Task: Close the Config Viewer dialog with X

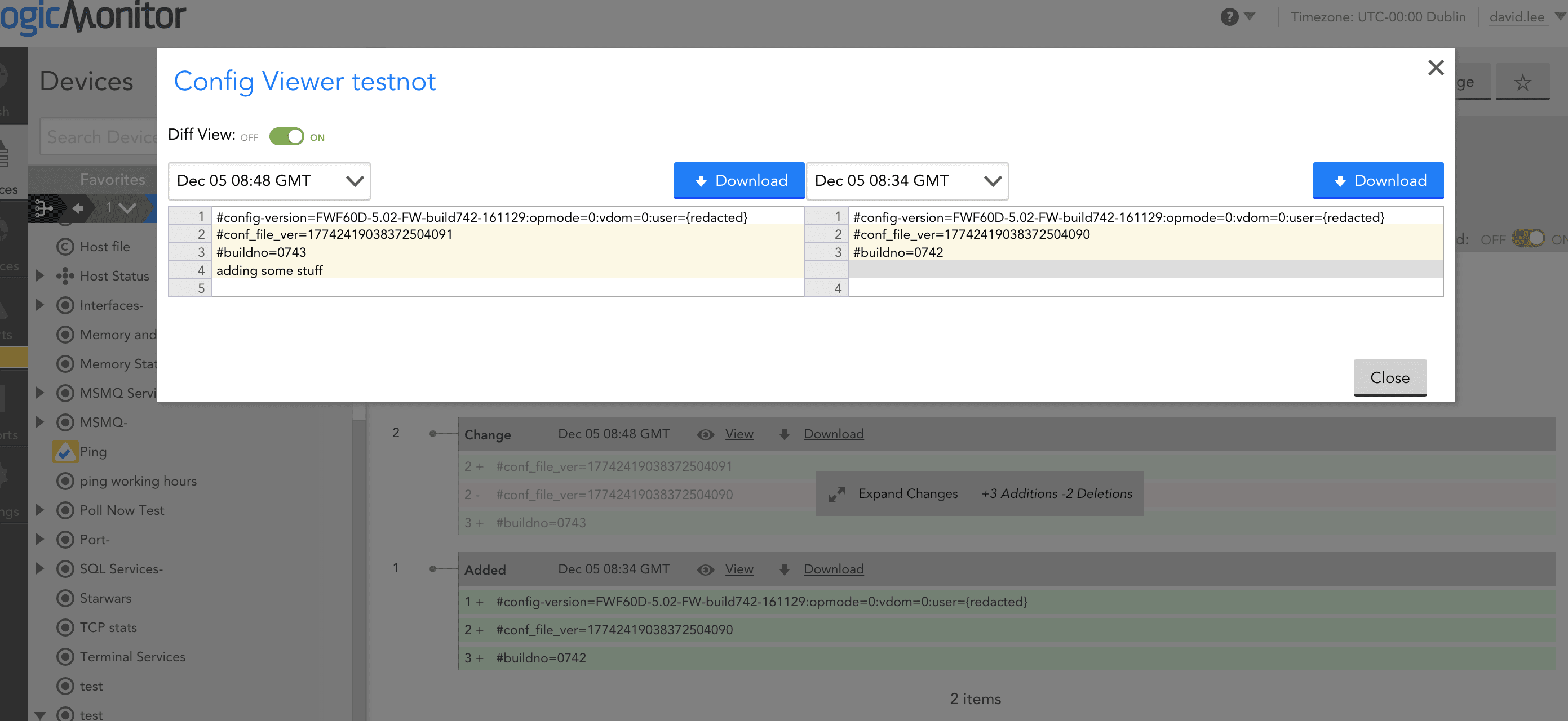Action: (x=1436, y=68)
